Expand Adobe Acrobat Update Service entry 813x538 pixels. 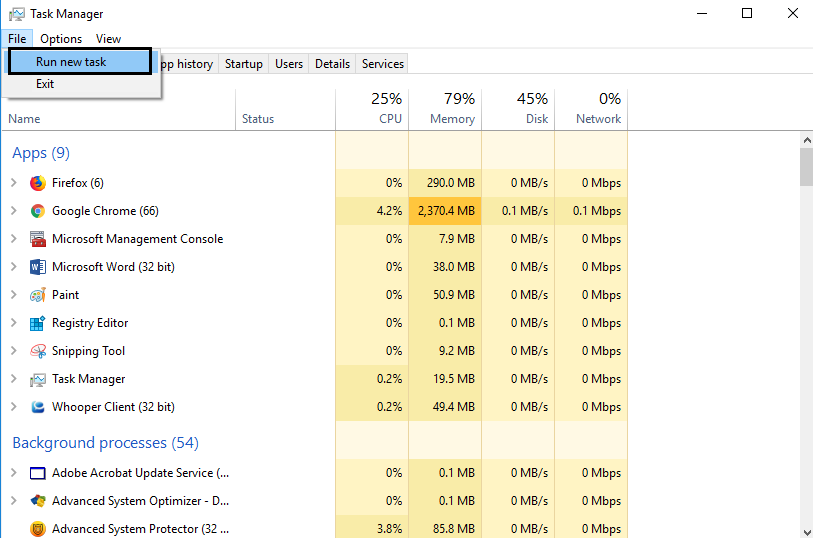pyautogui.click(x=14, y=473)
